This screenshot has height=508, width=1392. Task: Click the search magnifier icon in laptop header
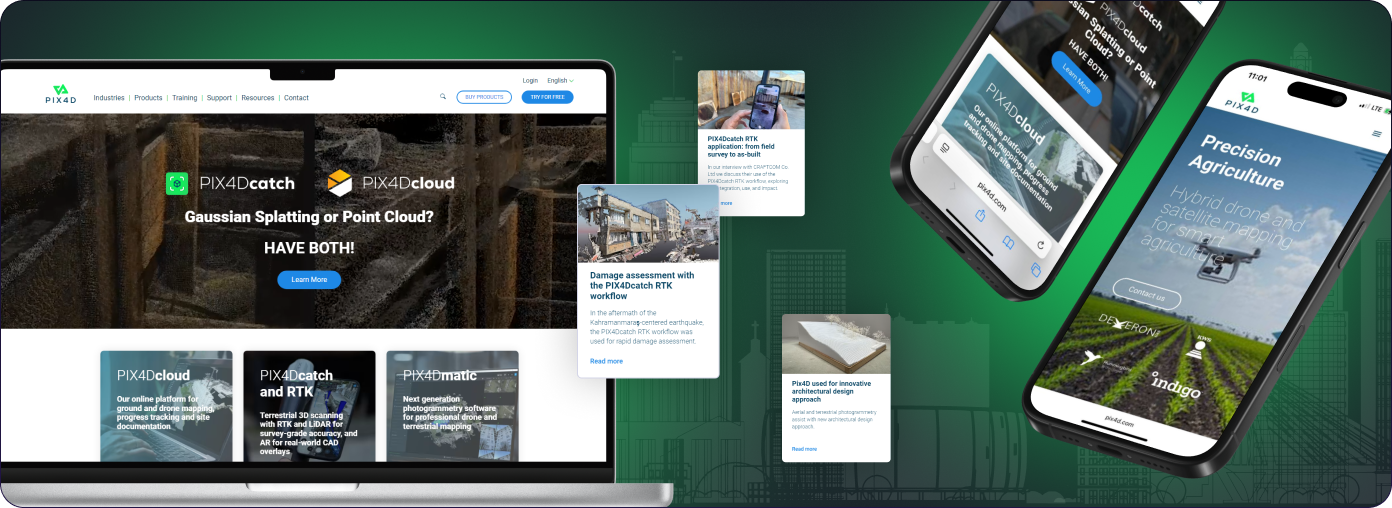point(443,97)
